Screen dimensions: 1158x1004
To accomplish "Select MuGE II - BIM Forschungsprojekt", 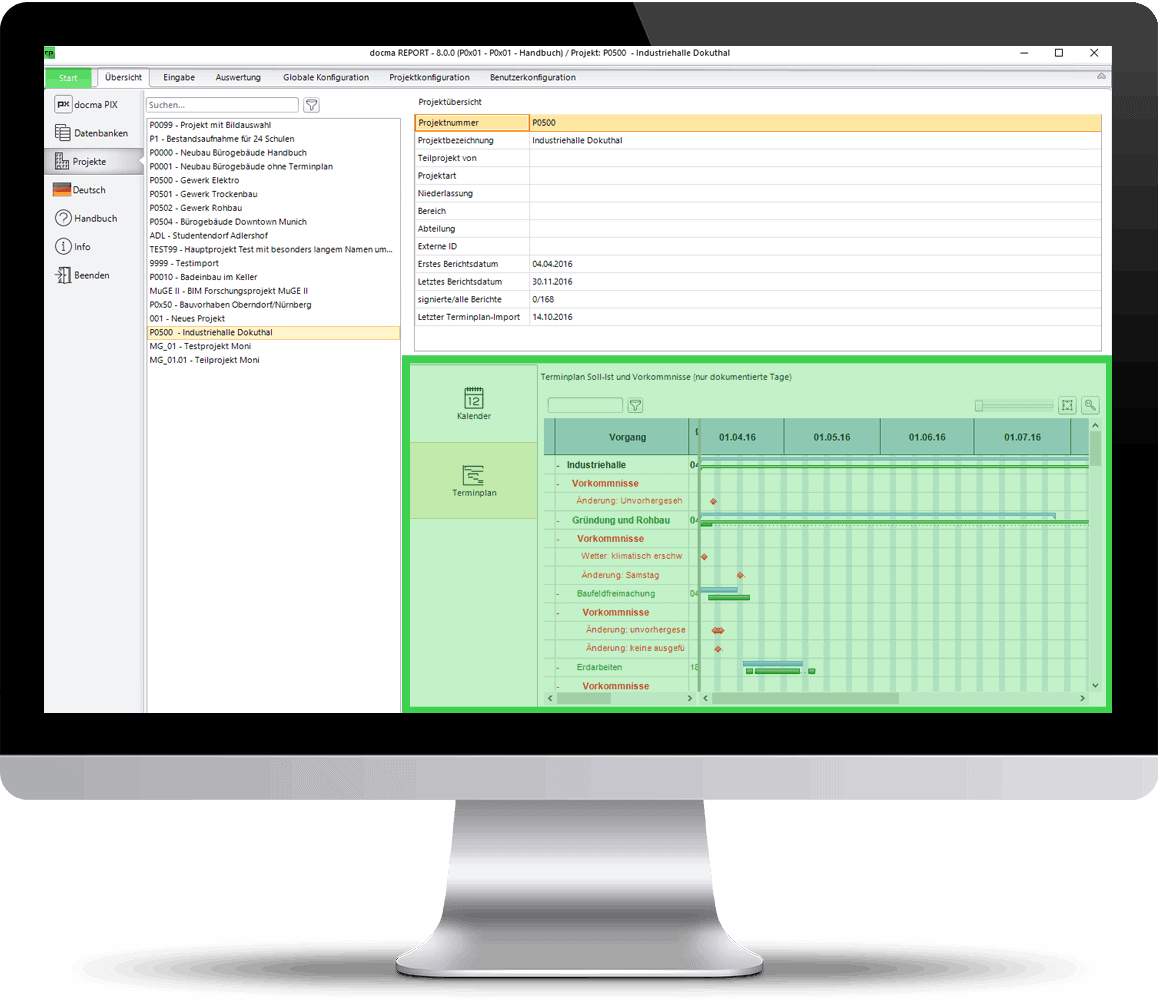I will (x=273, y=291).
